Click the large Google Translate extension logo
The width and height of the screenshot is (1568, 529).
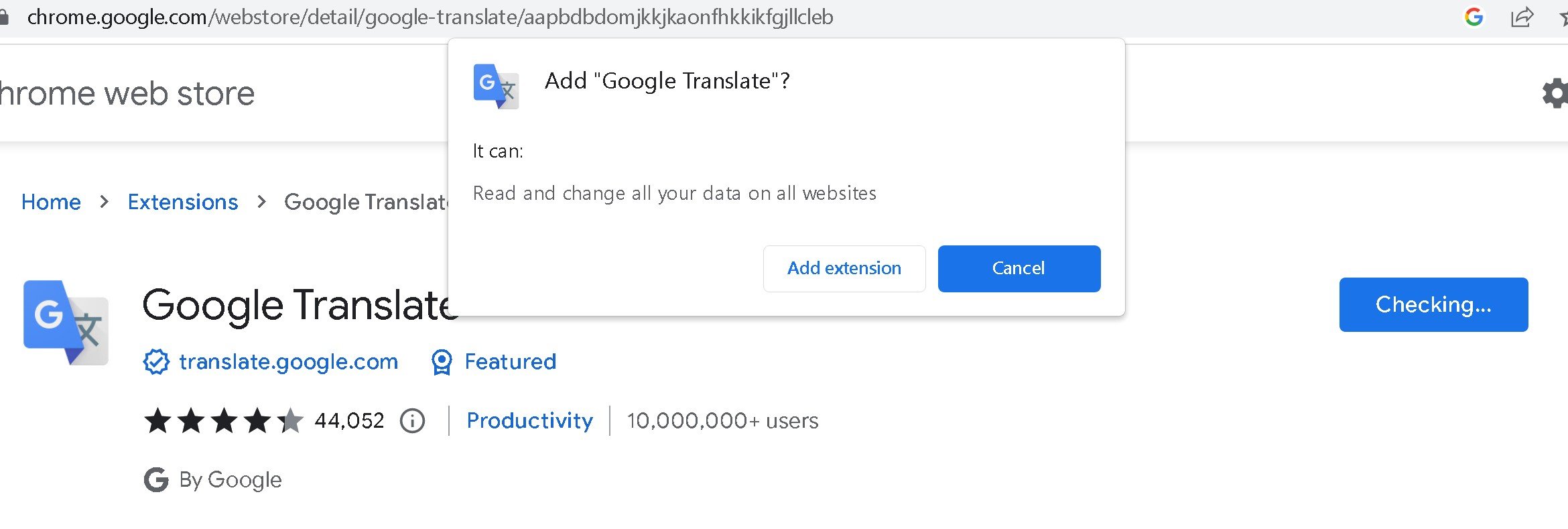tap(66, 322)
